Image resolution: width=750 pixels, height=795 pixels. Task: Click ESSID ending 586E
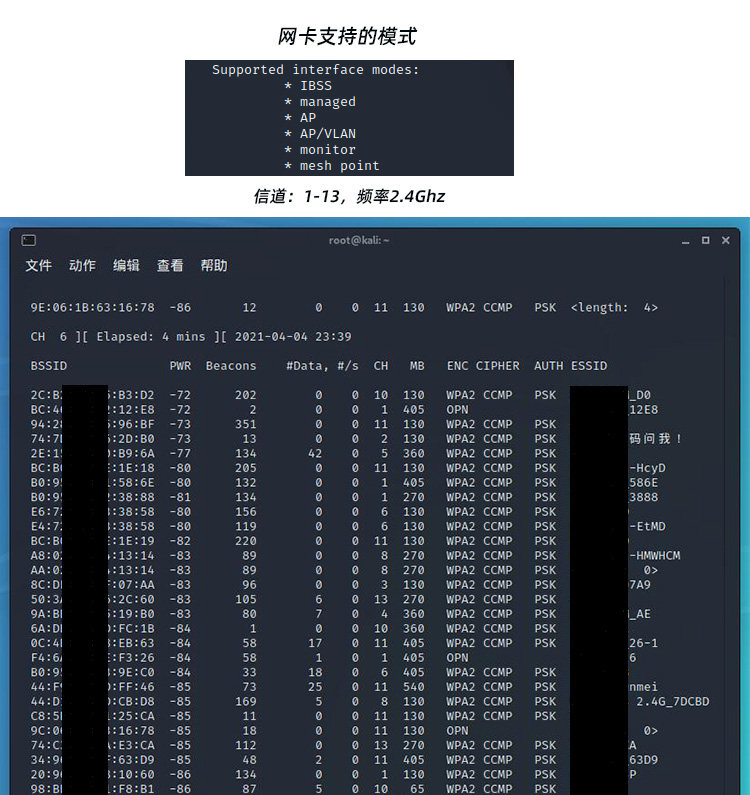(644, 482)
